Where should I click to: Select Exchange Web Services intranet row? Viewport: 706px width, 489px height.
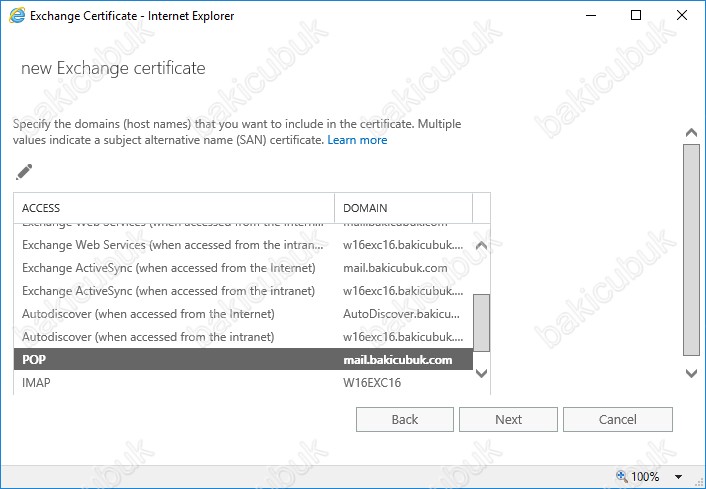[243, 244]
